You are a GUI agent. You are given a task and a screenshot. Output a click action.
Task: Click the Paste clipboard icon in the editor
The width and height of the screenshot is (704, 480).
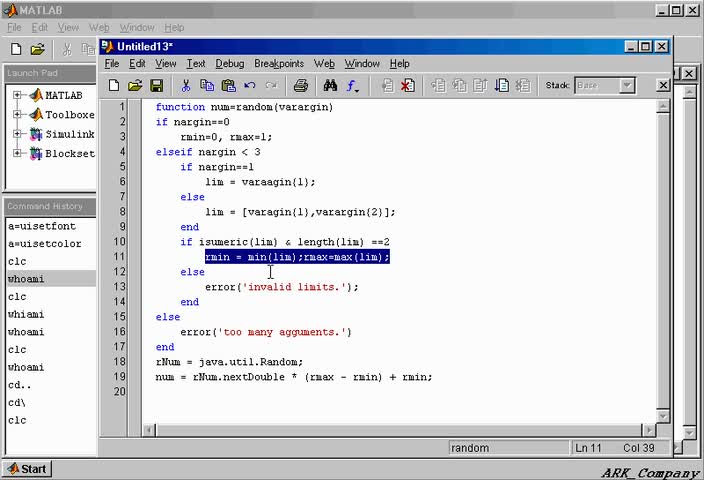coord(229,85)
